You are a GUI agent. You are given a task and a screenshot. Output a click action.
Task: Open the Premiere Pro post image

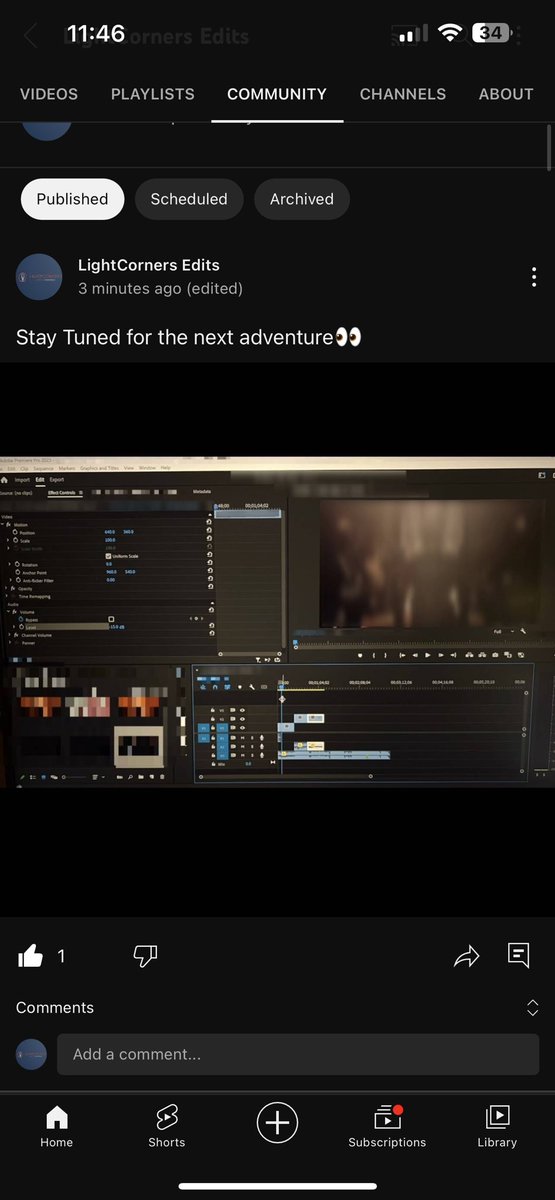(277, 622)
